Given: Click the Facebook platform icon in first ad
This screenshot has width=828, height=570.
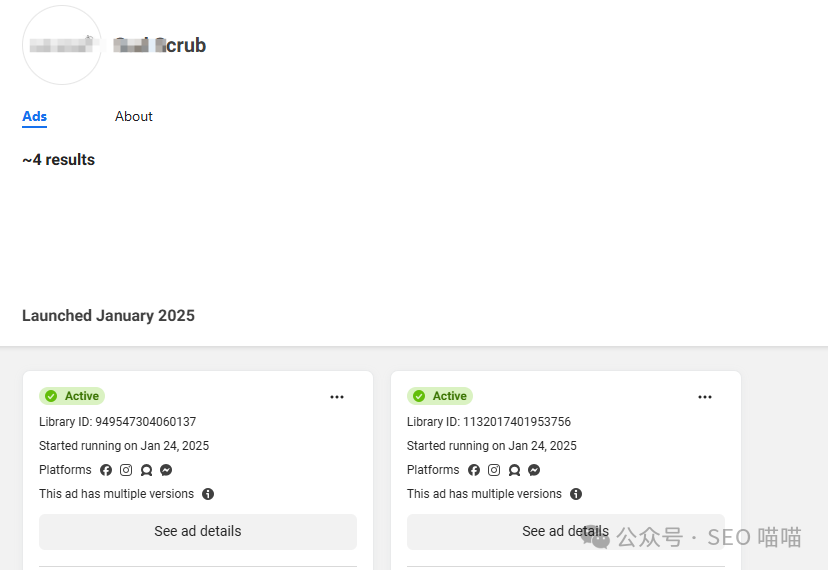Looking at the screenshot, I should point(106,470).
